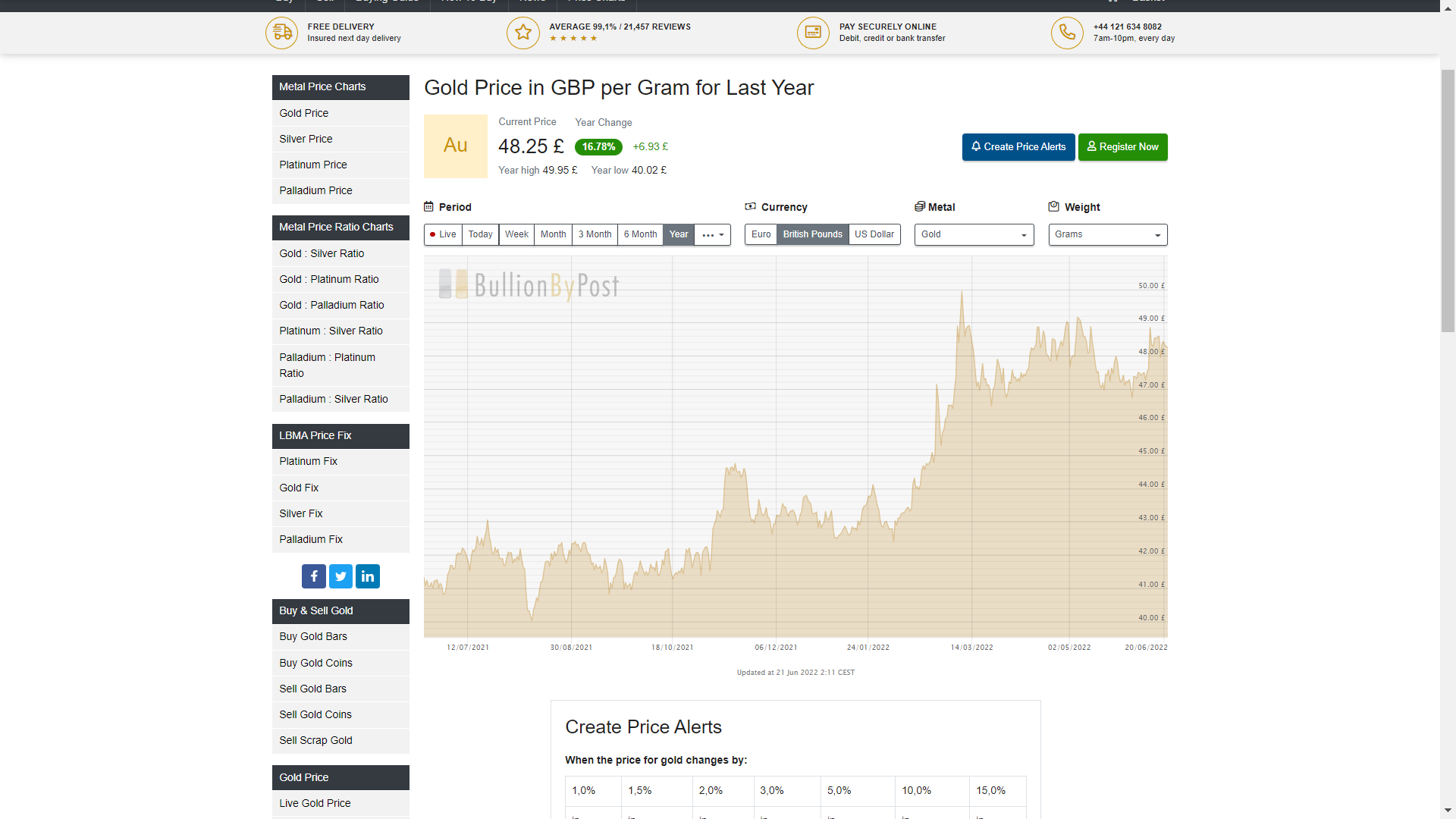
Task: Click Create Price Alerts button
Action: click(1018, 147)
